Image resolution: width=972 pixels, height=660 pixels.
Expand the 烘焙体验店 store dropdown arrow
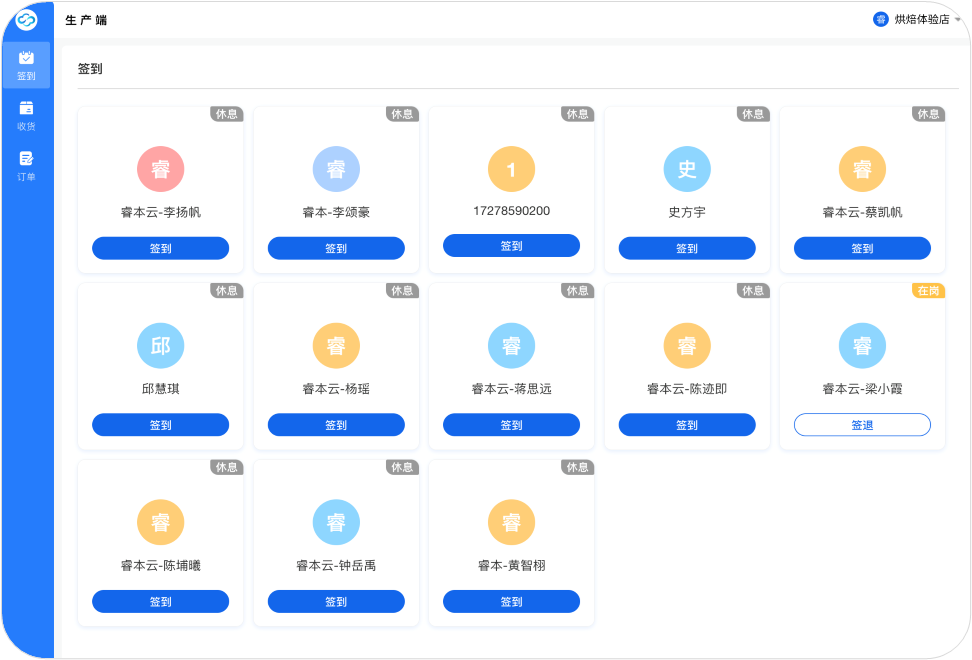(957, 20)
